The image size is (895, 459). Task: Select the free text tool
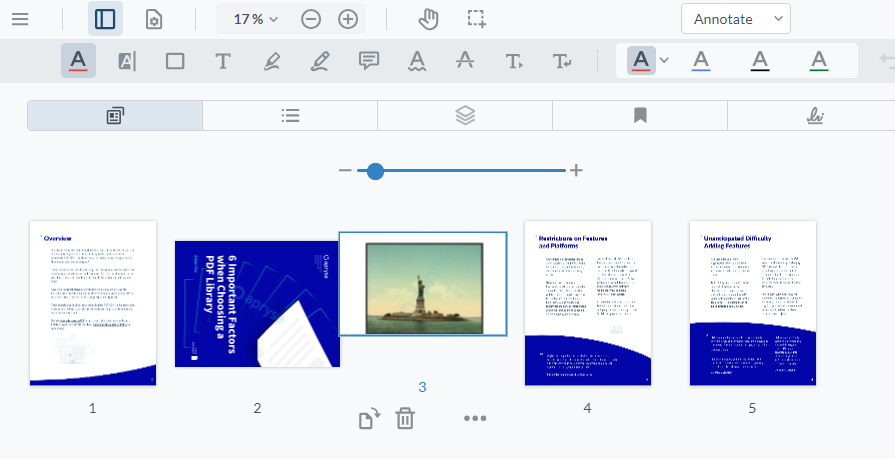click(223, 61)
